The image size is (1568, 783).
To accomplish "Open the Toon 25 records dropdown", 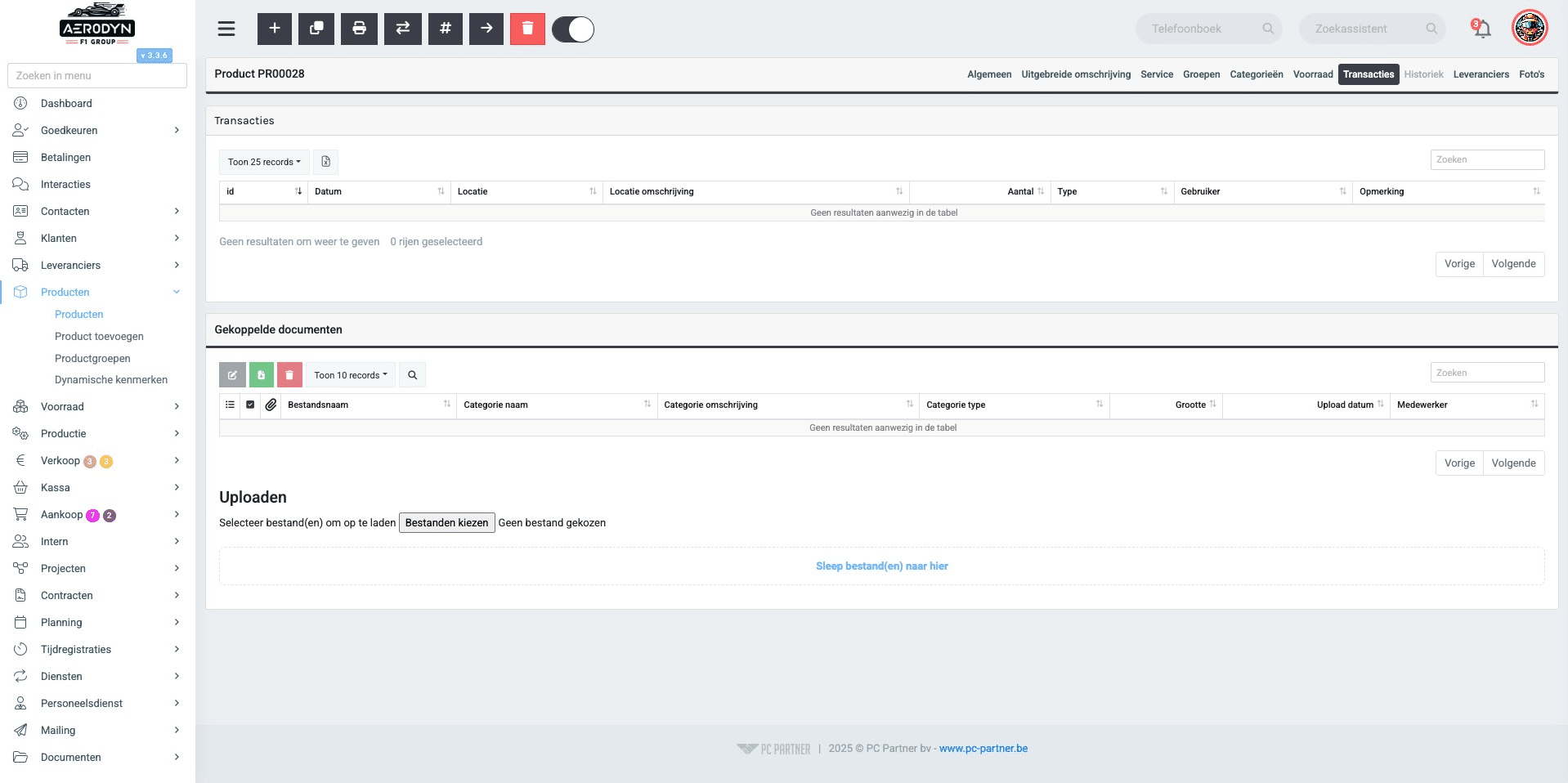I will (x=264, y=162).
